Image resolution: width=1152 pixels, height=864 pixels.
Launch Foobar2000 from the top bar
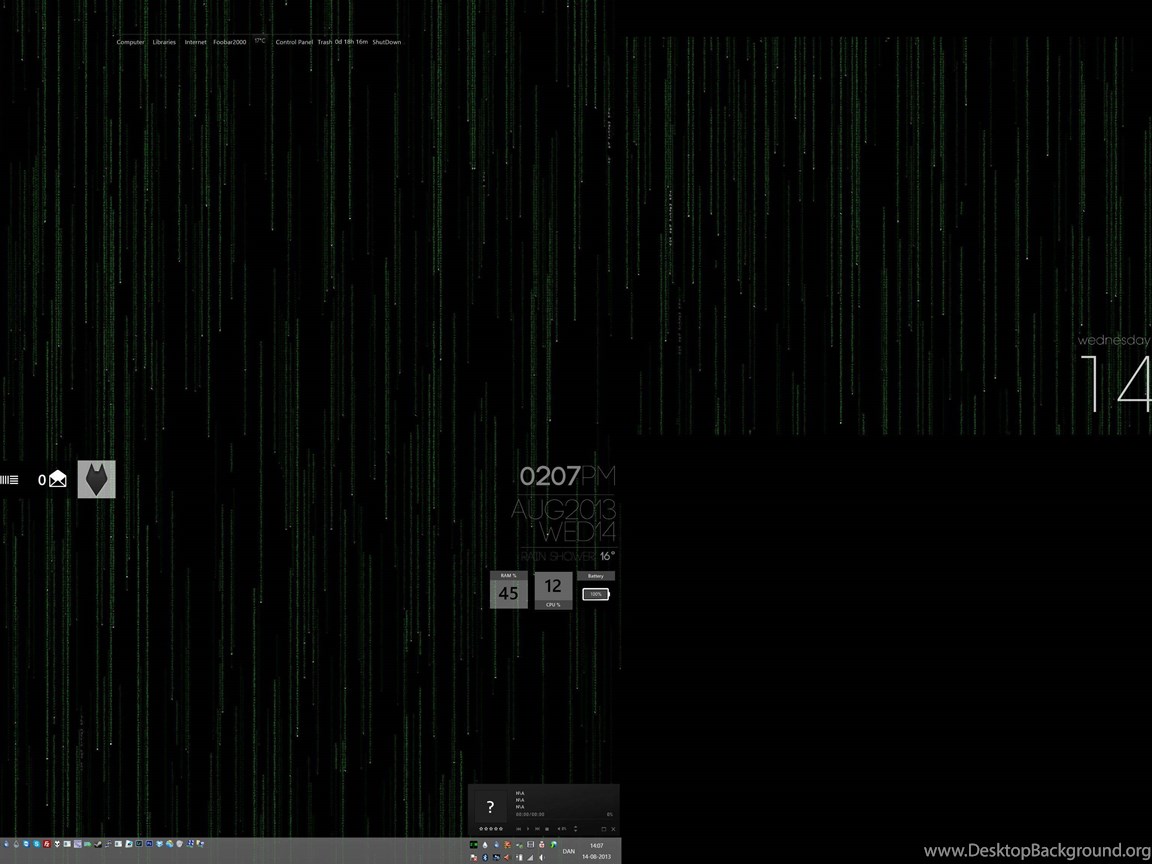pos(230,42)
